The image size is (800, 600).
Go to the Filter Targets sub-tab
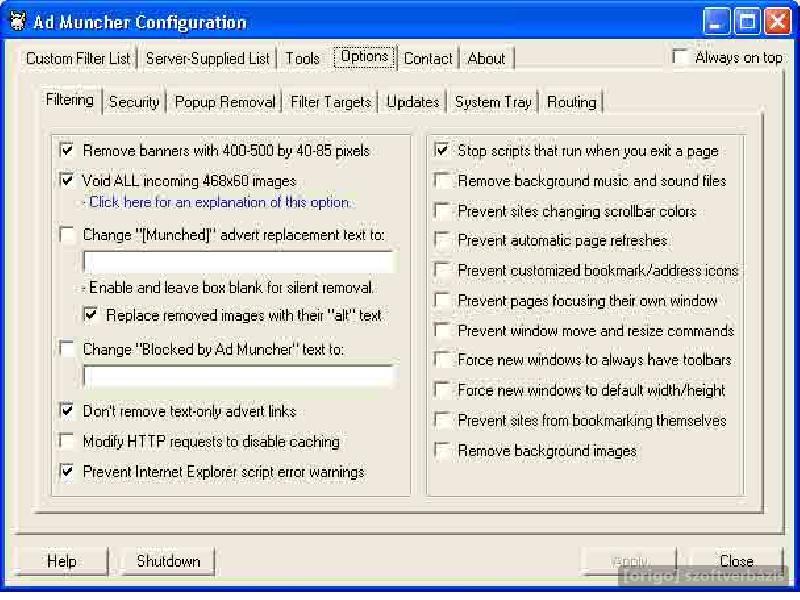tap(331, 102)
